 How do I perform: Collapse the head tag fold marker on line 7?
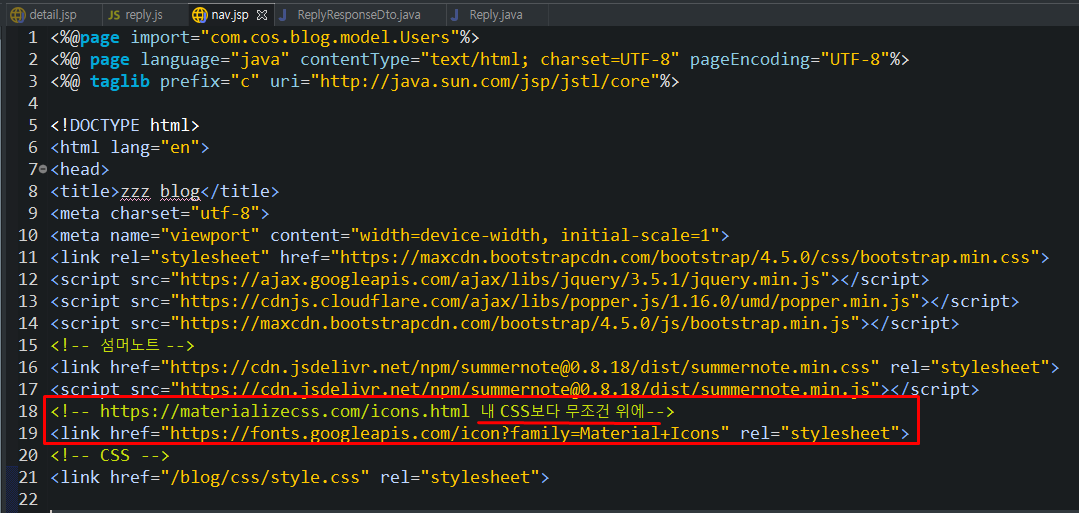43,169
